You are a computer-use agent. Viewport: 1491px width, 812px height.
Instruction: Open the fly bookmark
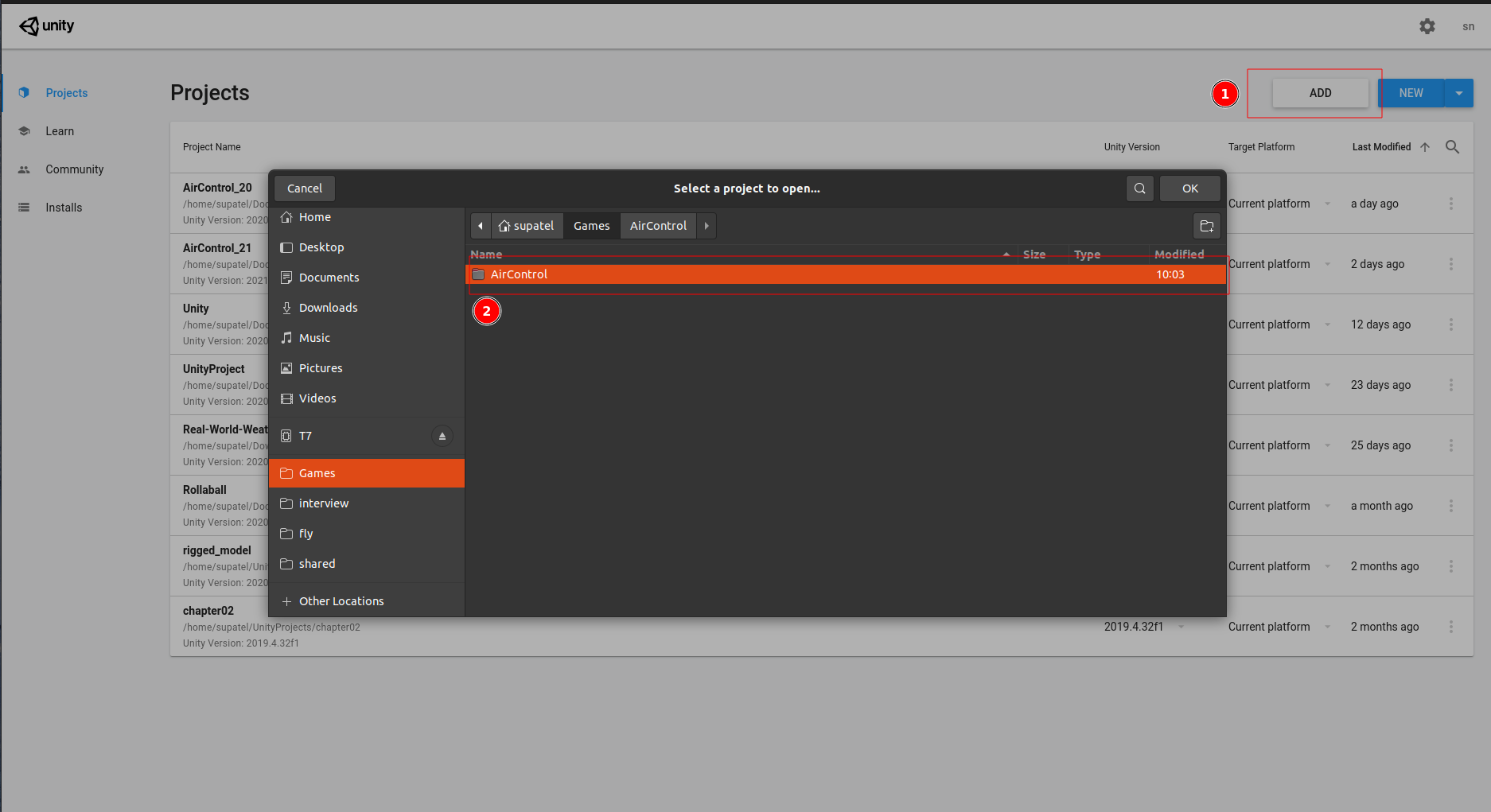tap(367, 534)
